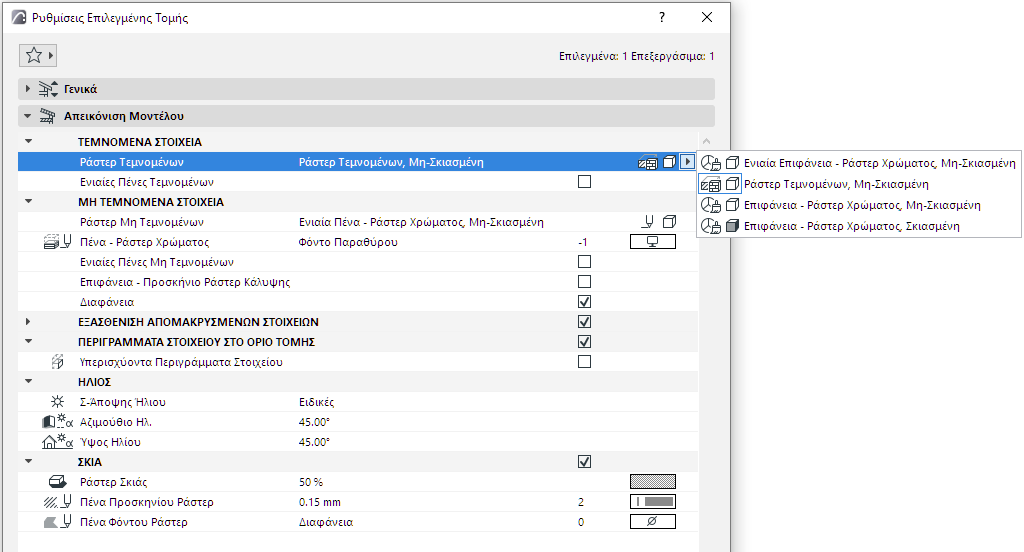Screen dimensions: 1024x552
Task: Uncheck ΕΞΑΣΘΕΝΙΣΗ ΑΠΟΜΑΚΡΥΣΜΕΝΩΝ ΣΤΟΙΧΕΙΩΝ checkbox
Action: (x=584, y=322)
